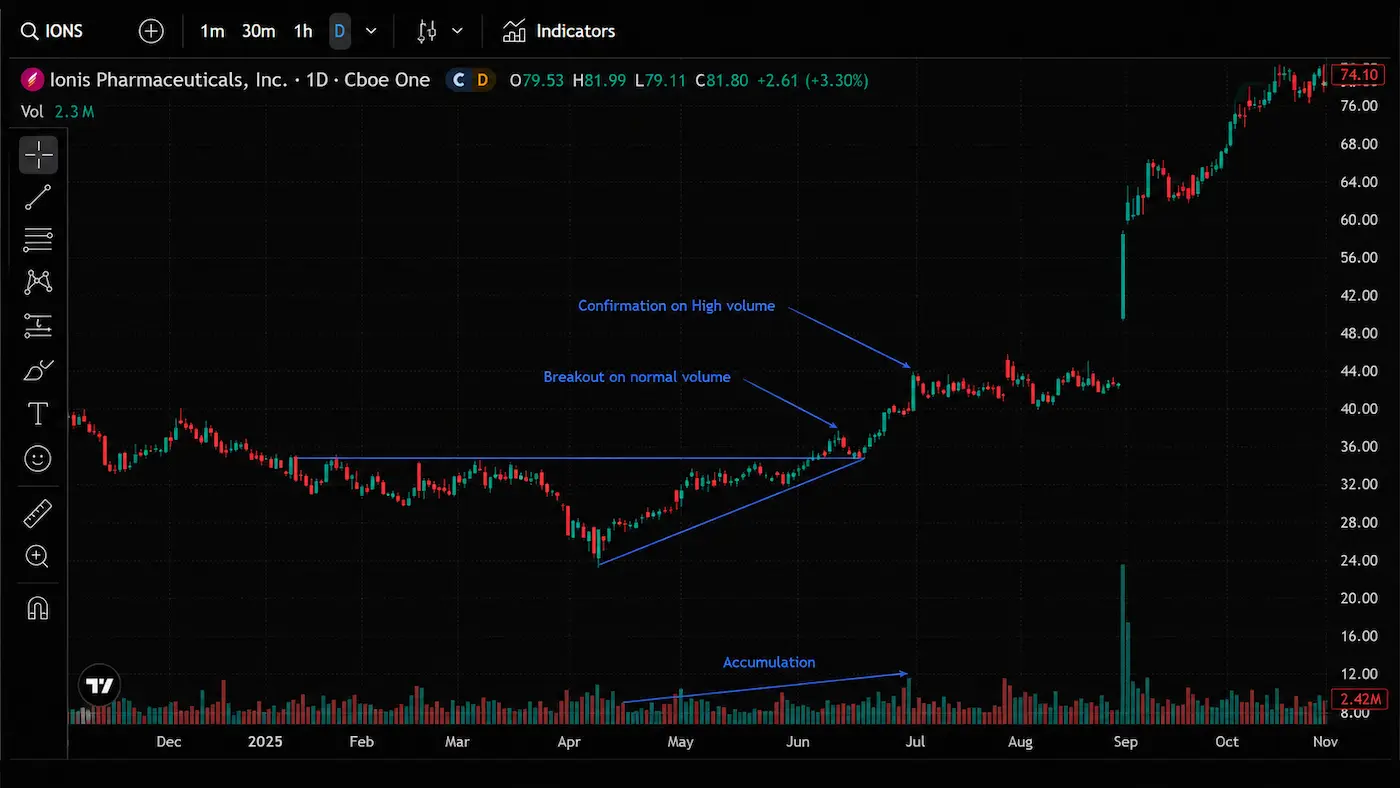Select the forecasting and measurement tool

[38, 325]
